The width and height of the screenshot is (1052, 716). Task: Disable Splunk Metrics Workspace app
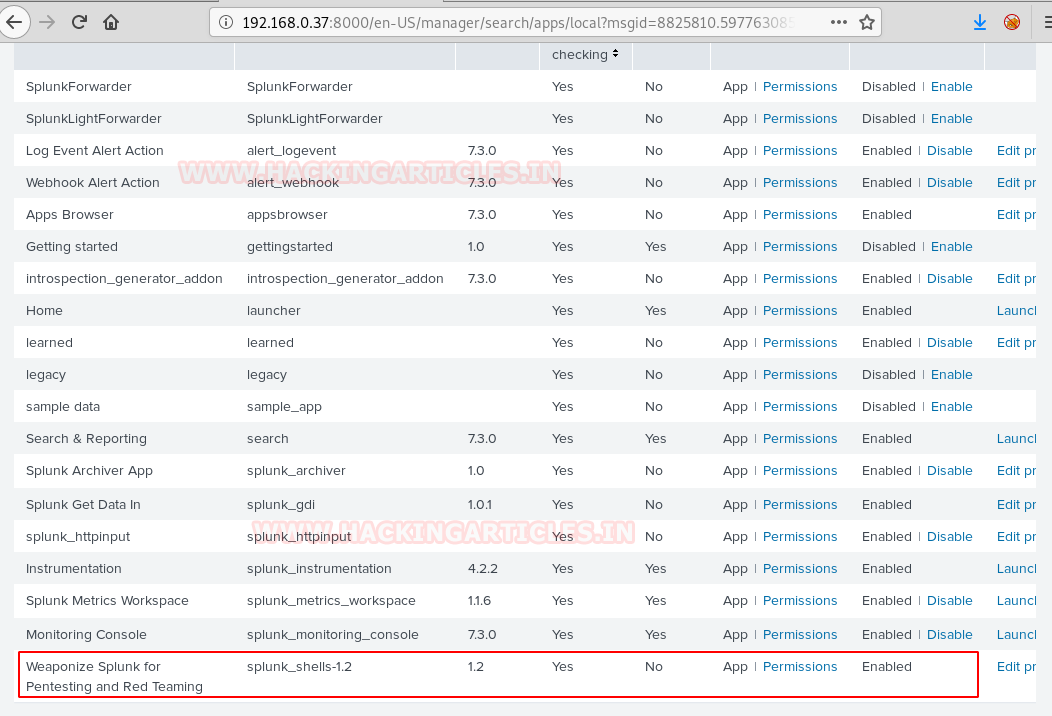pyautogui.click(x=949, y=601)
